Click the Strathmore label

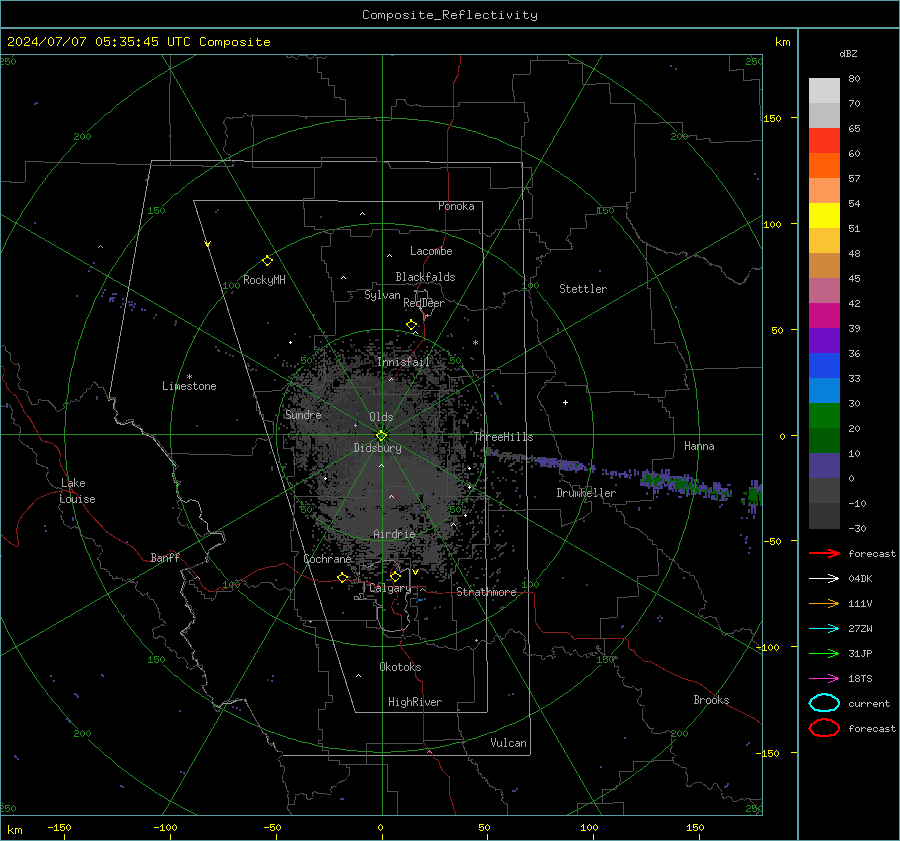(487, 592)
